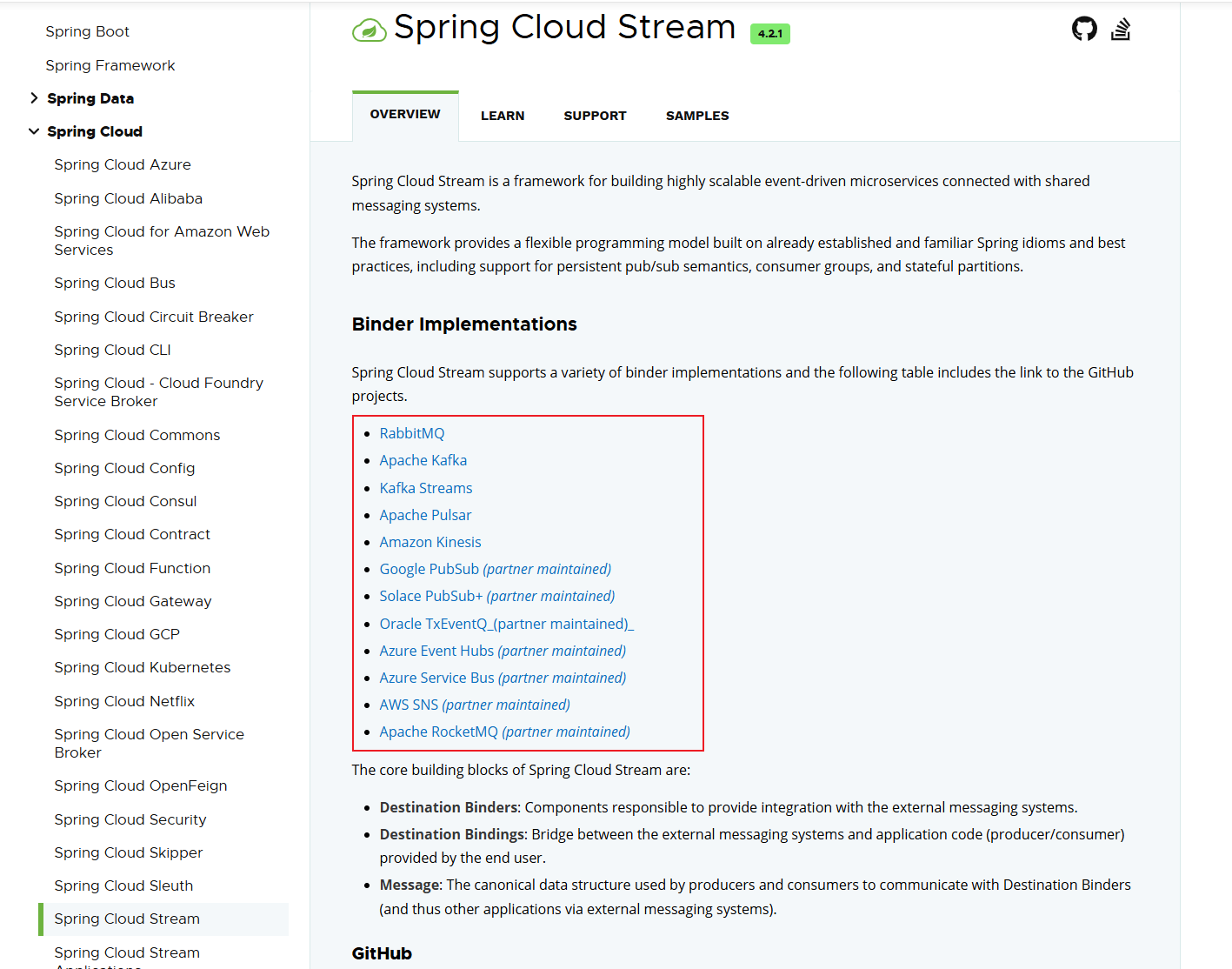Expand the Spring Data section
The height and width of the screenshot is (969, 1232).
tap(34, 98)
